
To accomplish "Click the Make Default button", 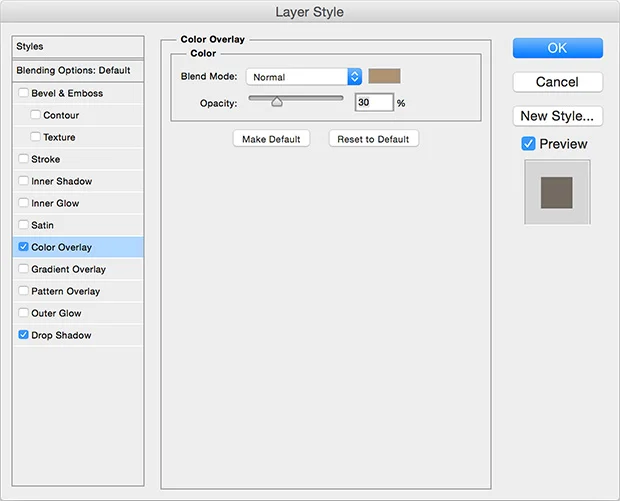I will tap(271, 139).
